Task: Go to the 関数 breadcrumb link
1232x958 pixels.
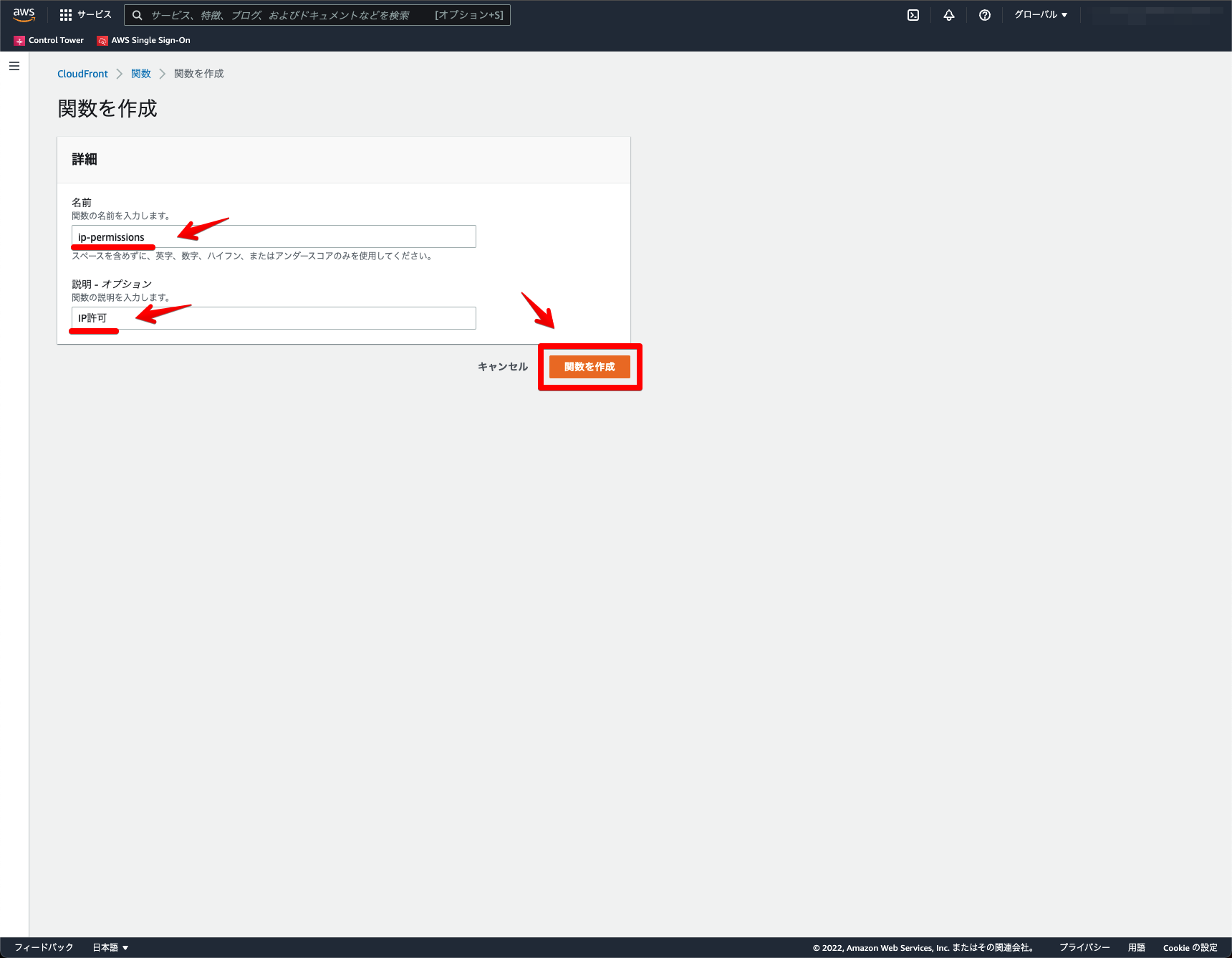Action: coord(141,74)
